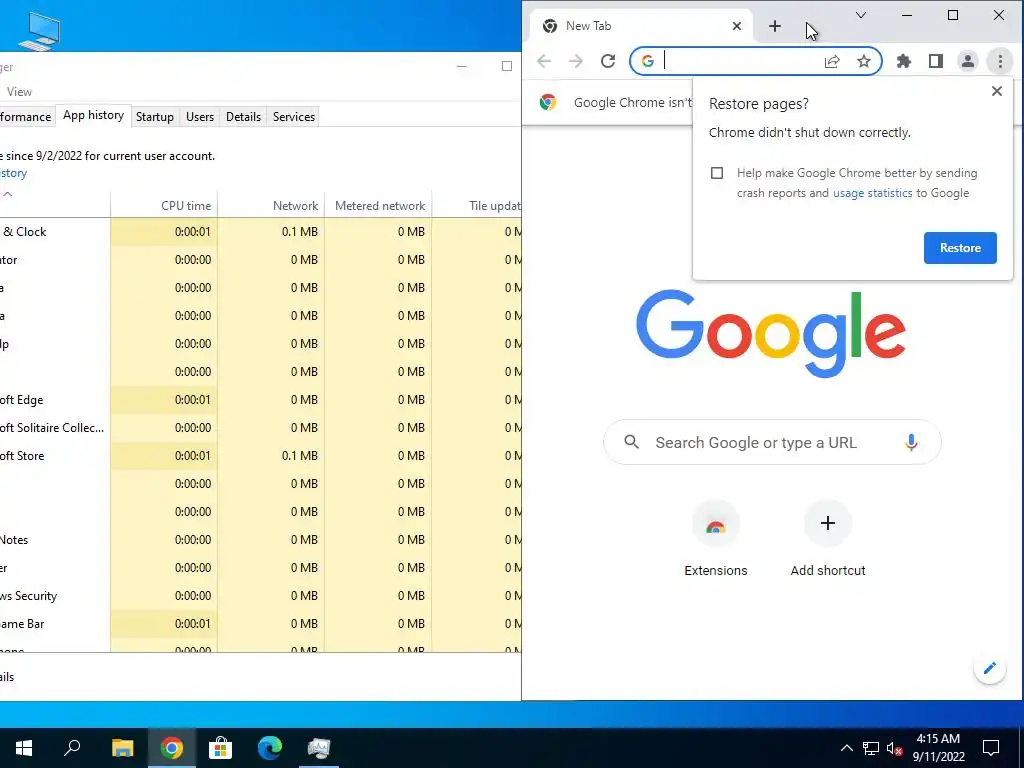Close the New Tab tab

(737, 26)
